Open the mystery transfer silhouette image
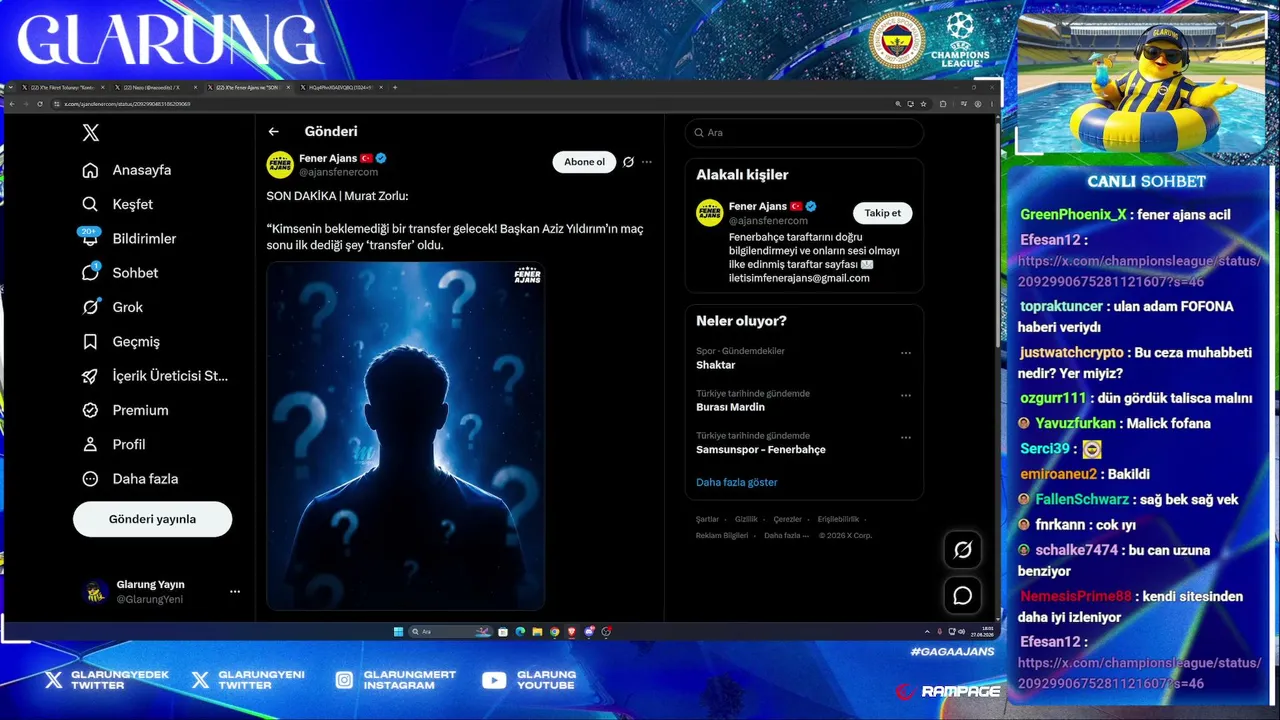 [x=406, y=436]
